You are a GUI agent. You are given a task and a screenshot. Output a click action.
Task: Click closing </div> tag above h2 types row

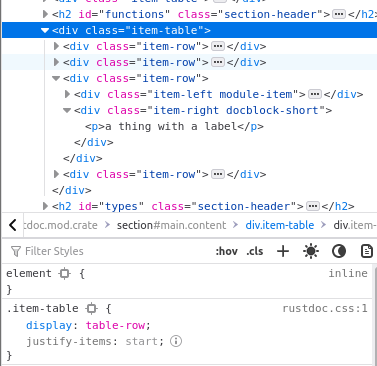pos(72,190)
